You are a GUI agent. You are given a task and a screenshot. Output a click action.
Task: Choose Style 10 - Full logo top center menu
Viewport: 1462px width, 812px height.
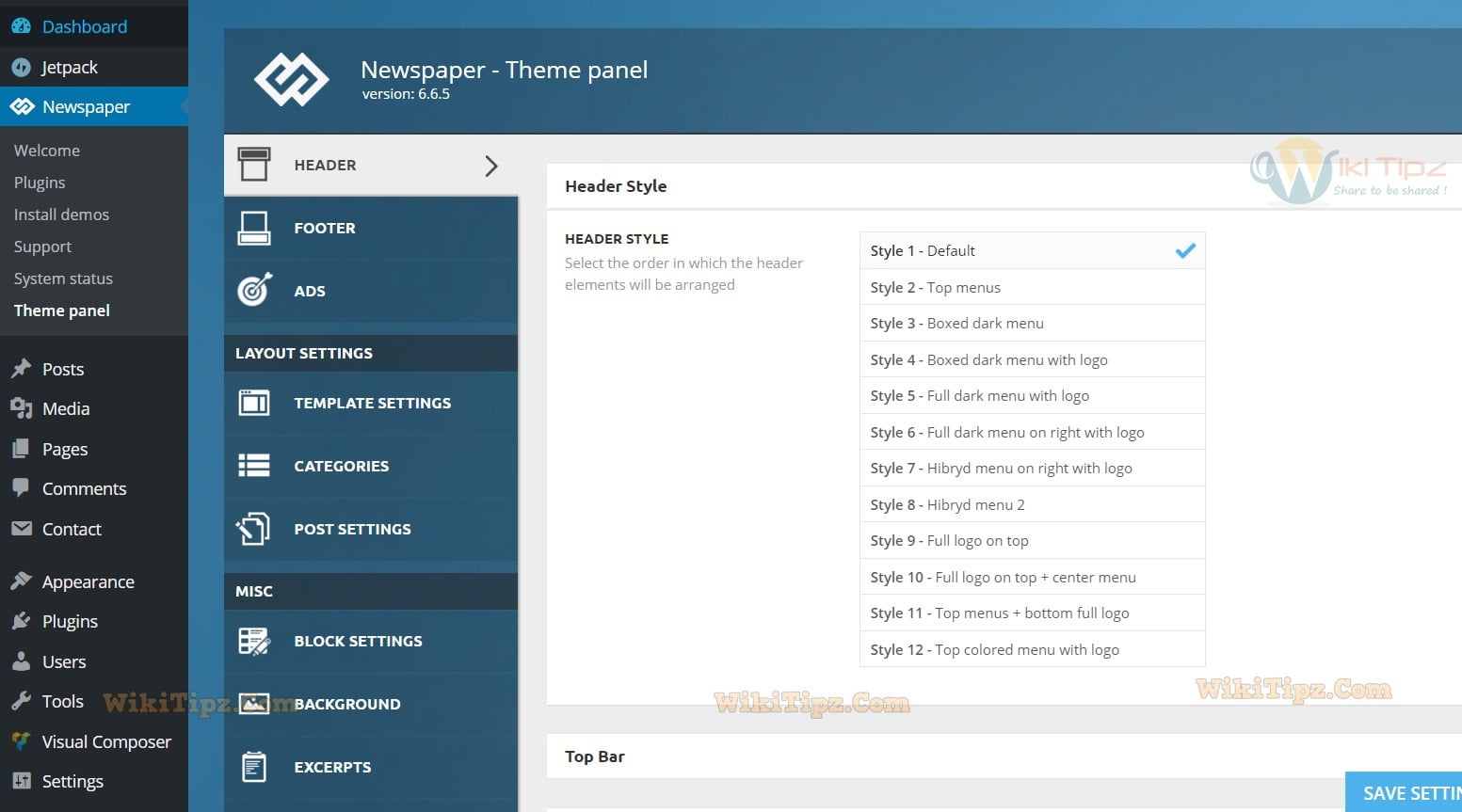1032,577
